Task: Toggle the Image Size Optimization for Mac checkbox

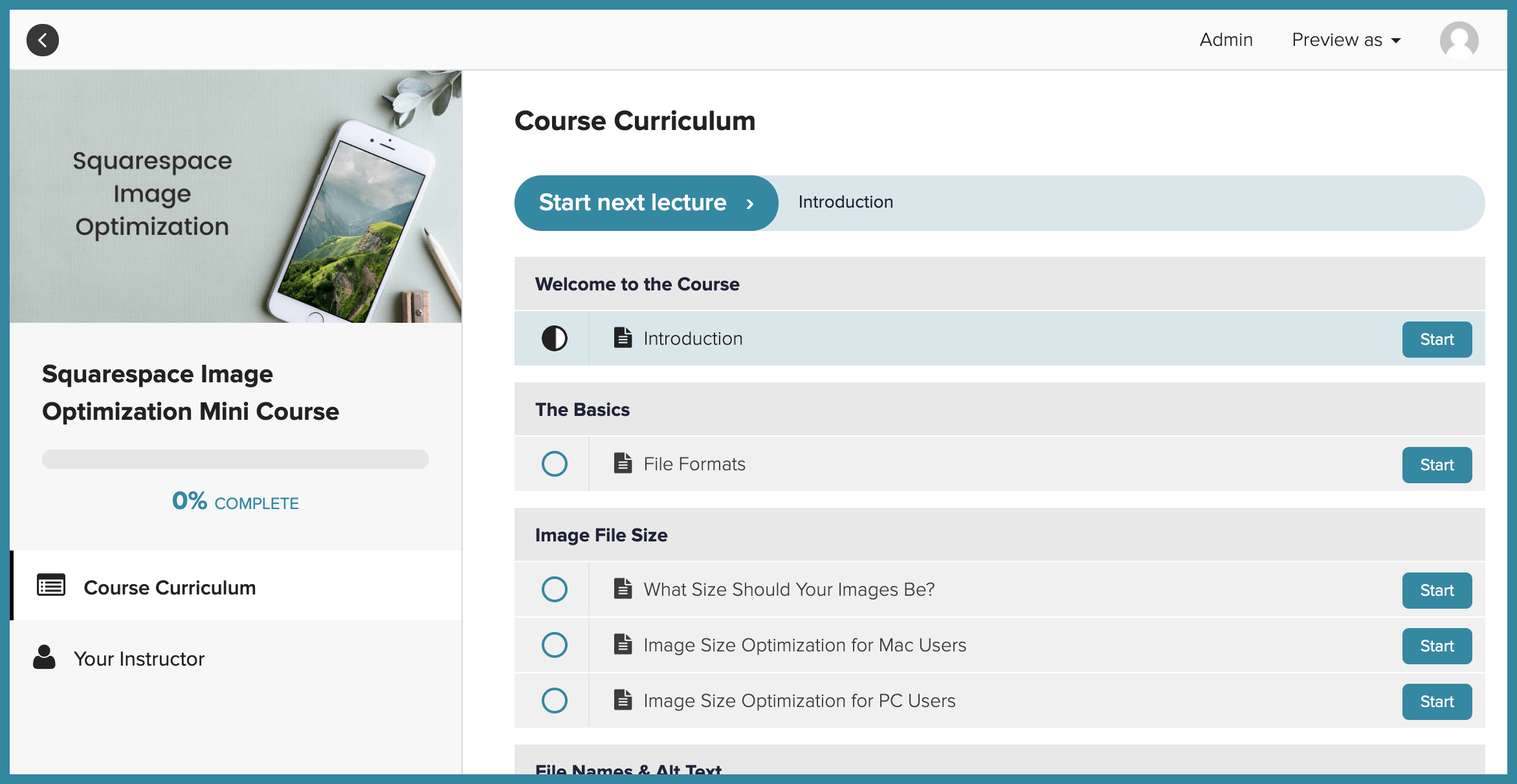Action: pos(555,645)
